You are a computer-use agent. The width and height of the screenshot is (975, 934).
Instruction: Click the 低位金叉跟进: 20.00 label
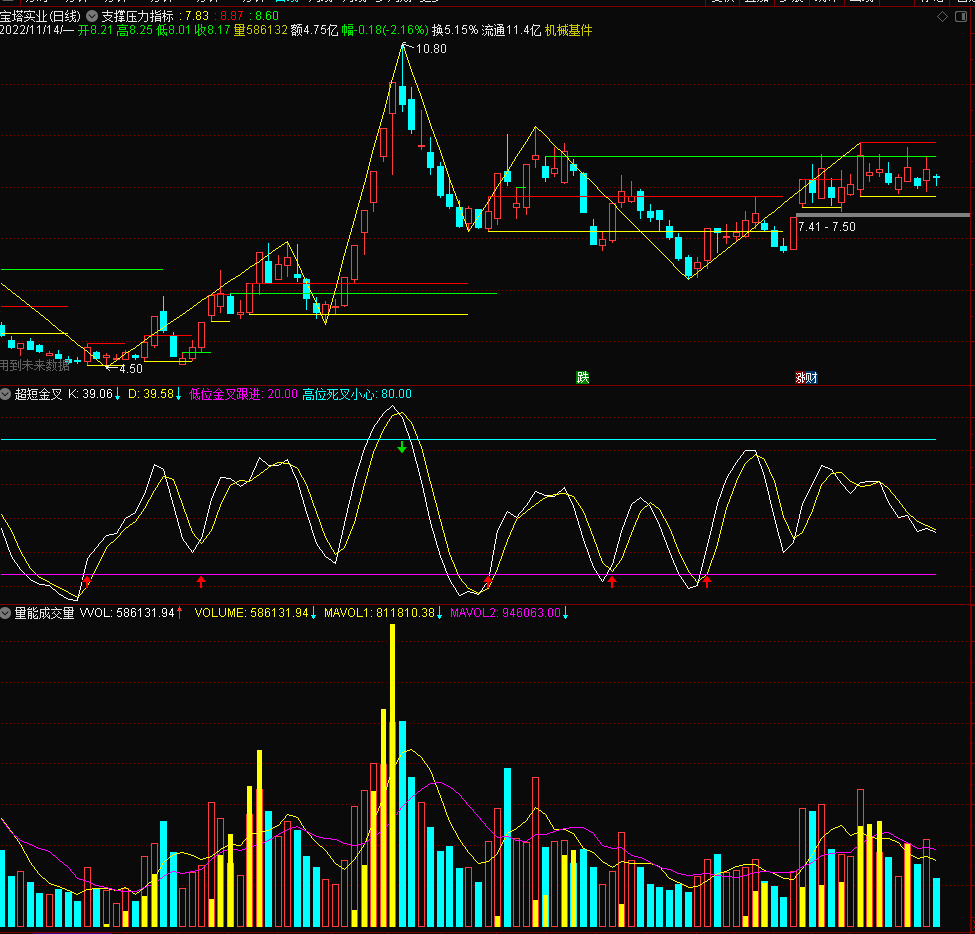click(x=243, y=394)
